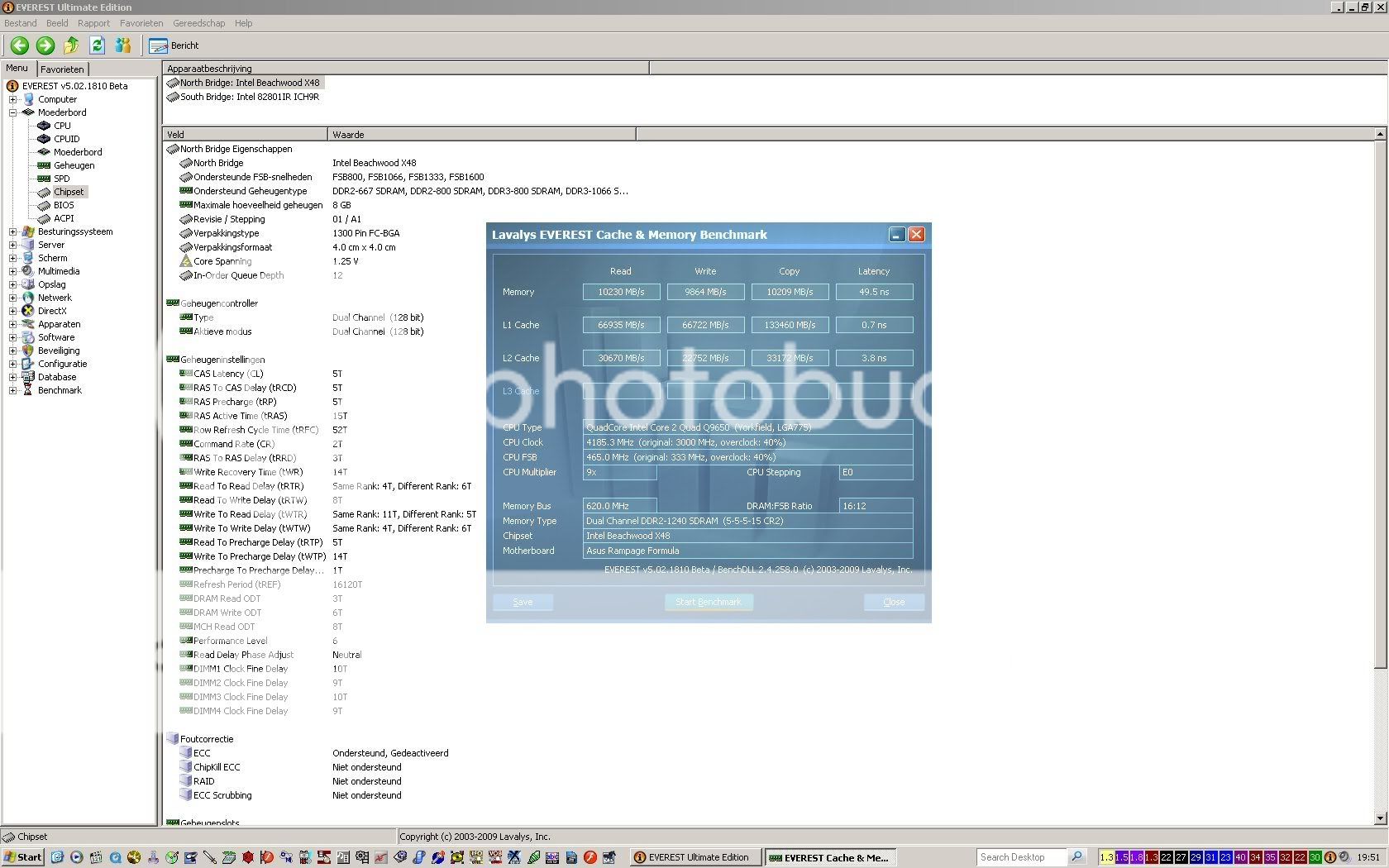Click the scroll-down arrow of details list
Image resolution: width=1389 pixels, height=868 pixels.
tap(1380, 818)
